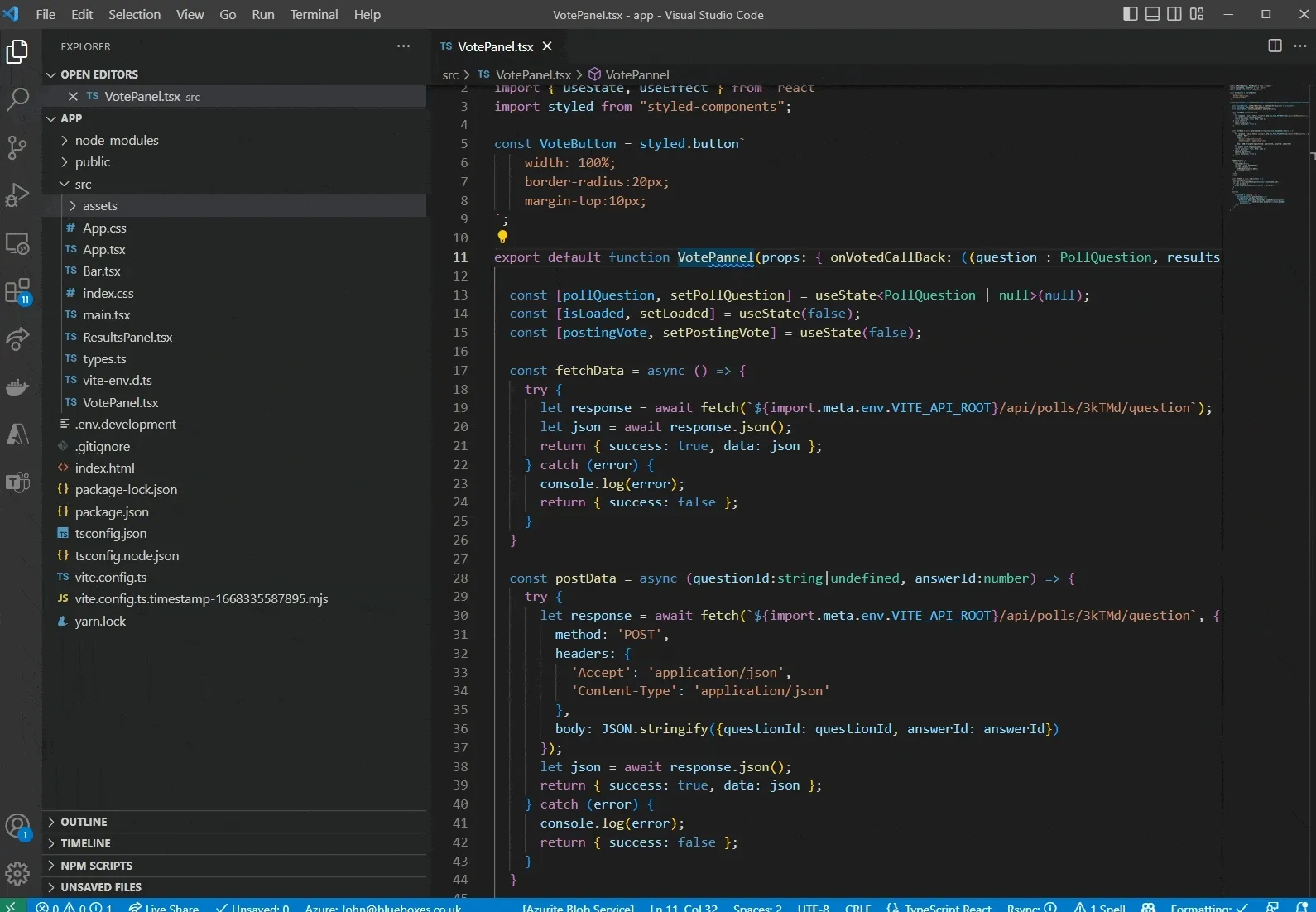This screenshot has width=1316, height=912.
Task: Open the Remote Explorer icon
Action: point(17,243)
